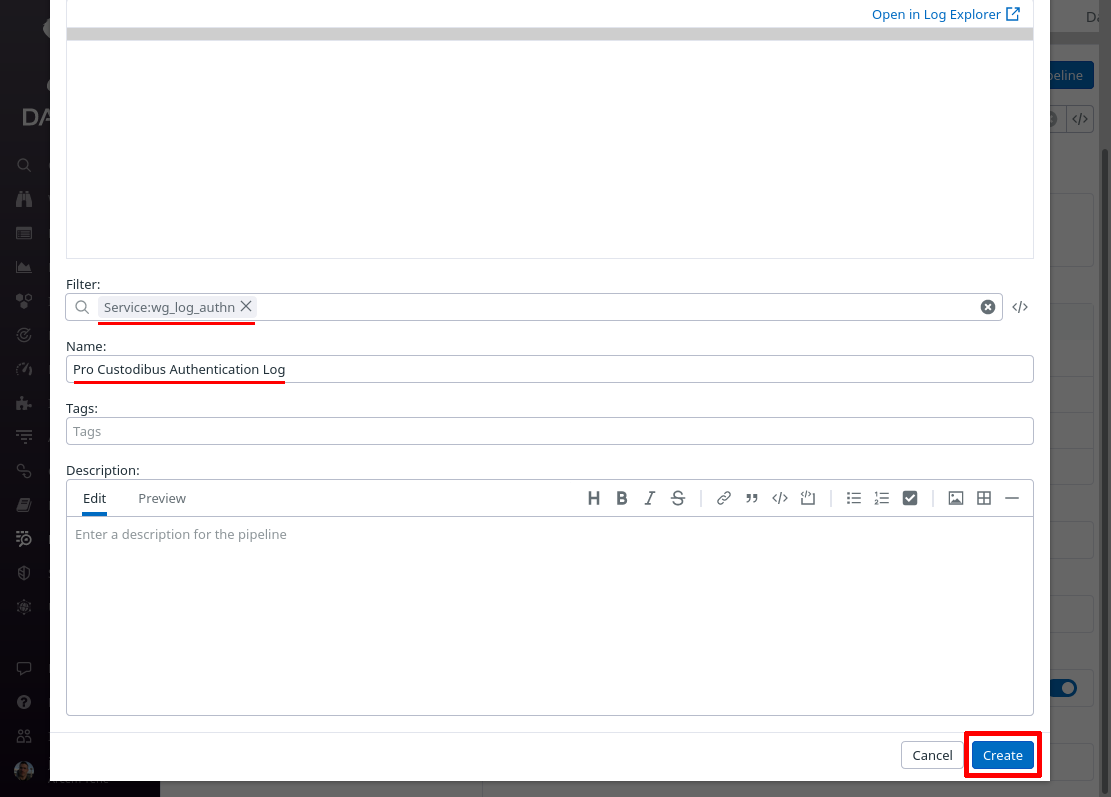Insert a numbered list
Image resolution: width=1111 pixels, height=797 pixels.
(881, 498)
